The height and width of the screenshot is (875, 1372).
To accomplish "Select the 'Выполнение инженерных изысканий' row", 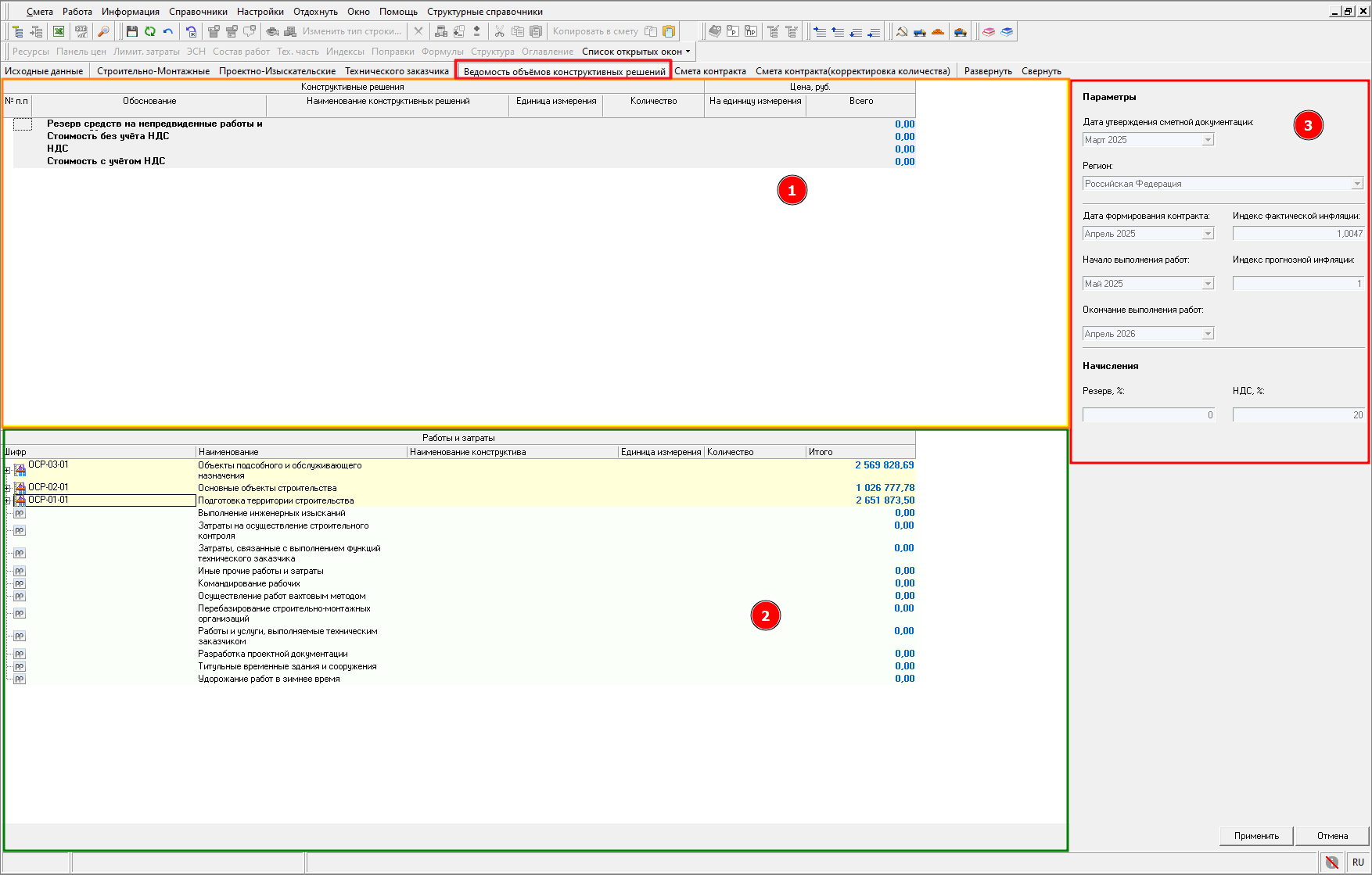I will [x=271, y=513].
